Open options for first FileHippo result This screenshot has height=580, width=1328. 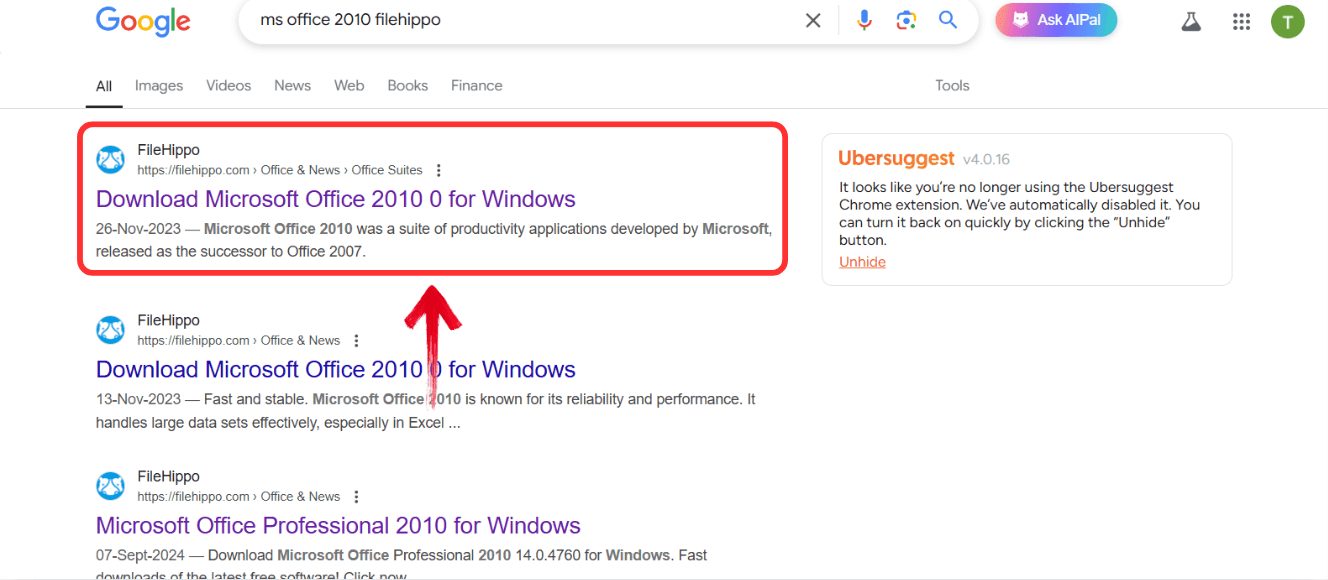point(439,171)
